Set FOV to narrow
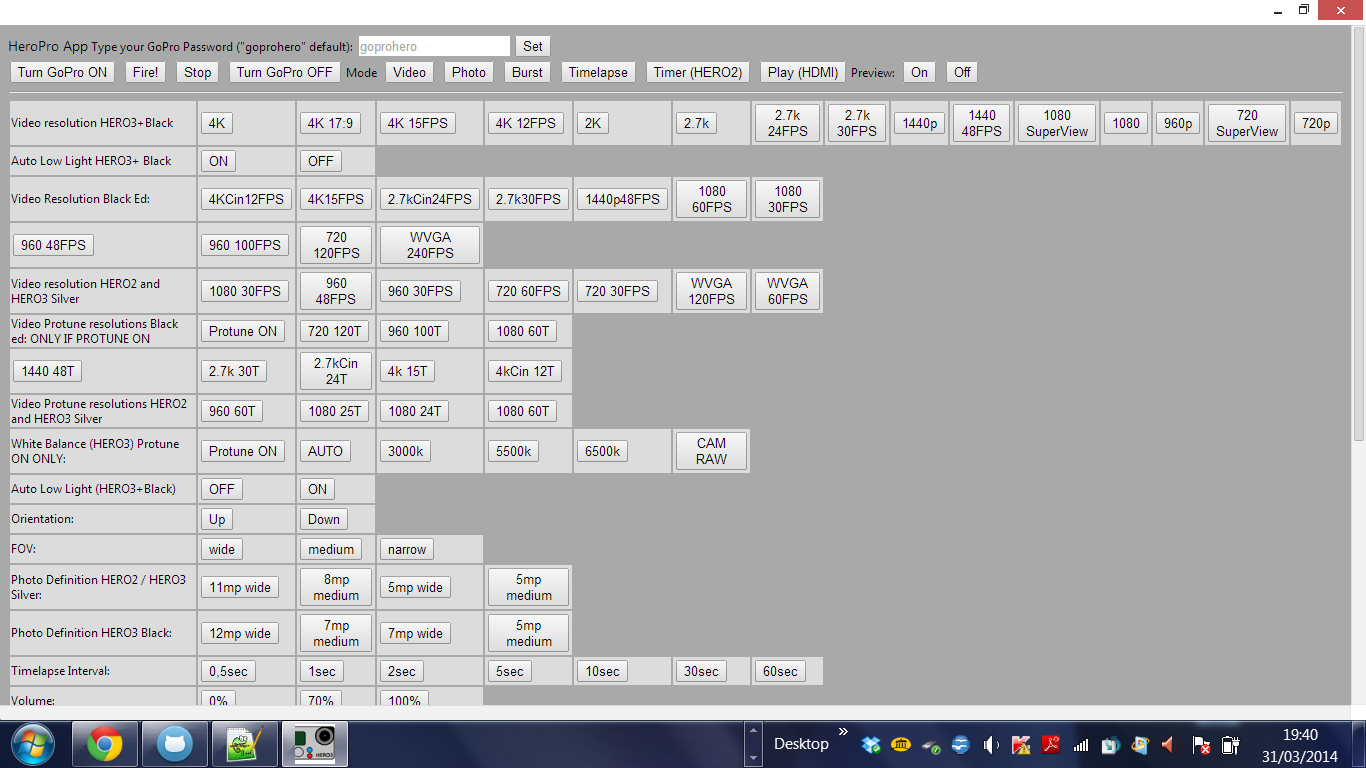Screen dimensions: 1366x768 point(407,549)
